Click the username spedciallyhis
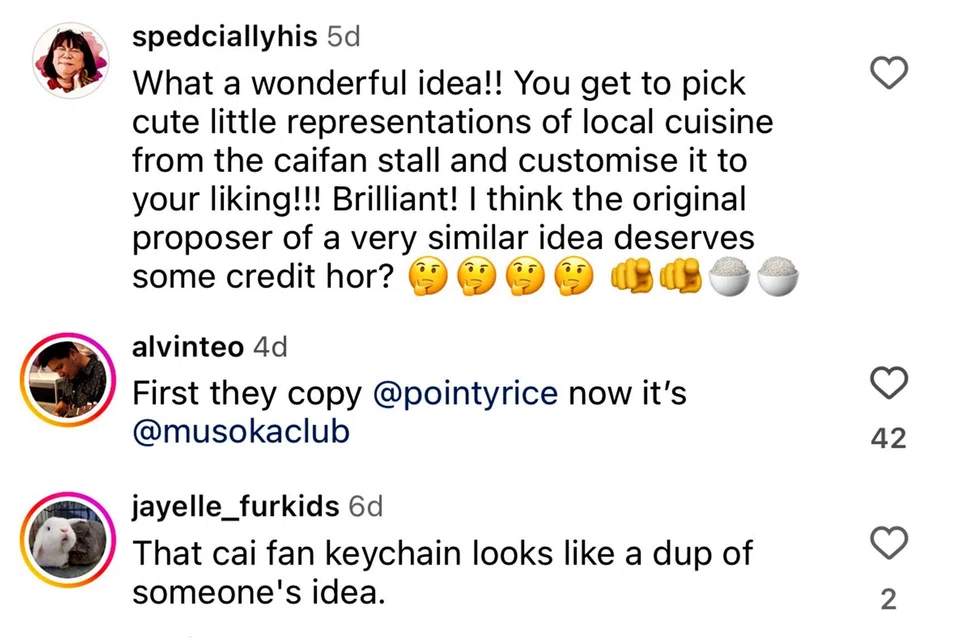The width and height of the screenshot is (960, 640). tap(225, 36)
